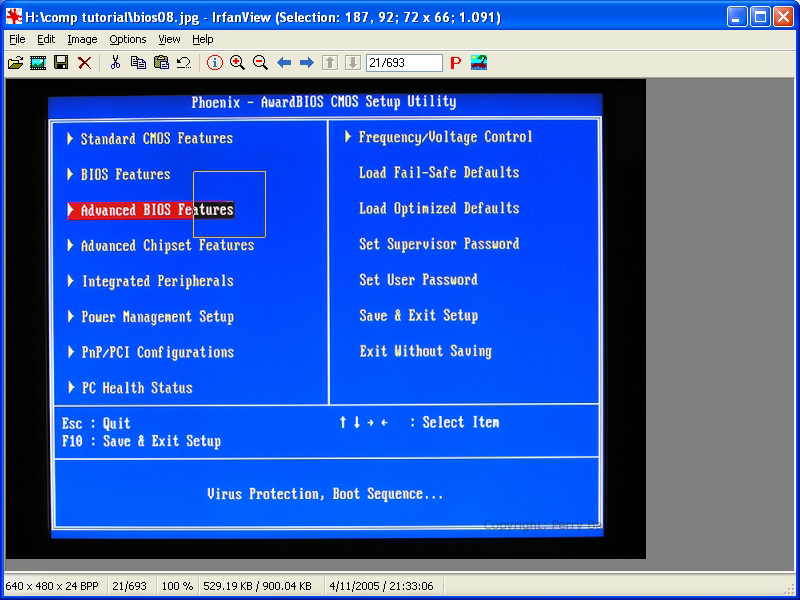Click the grayed next page down arrow
Screen dimensions: 800x600
pyautogui.click(x=353, y=63)
